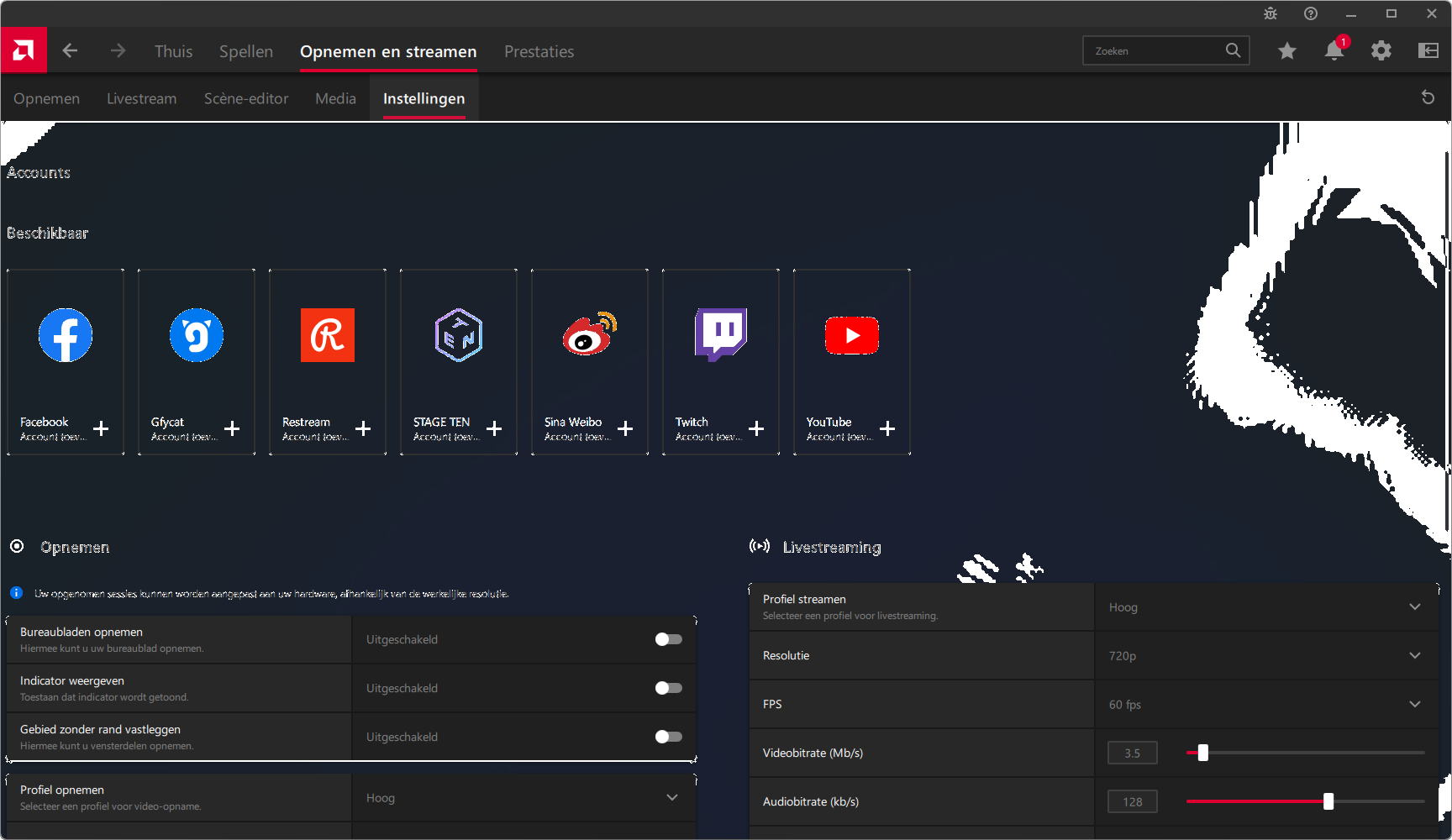Add a Twitch account with plus

[756, 428]
